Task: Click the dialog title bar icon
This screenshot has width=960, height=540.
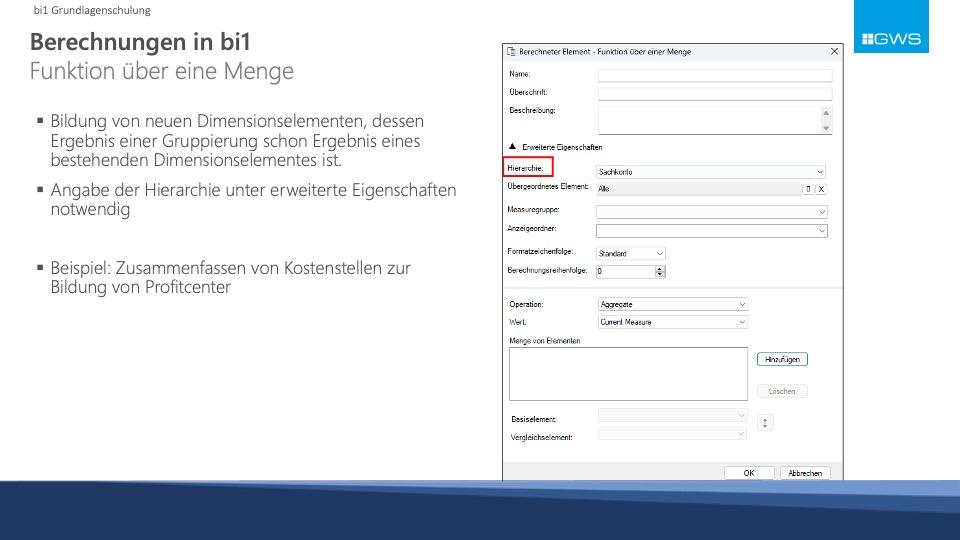Action: [511, 52]
